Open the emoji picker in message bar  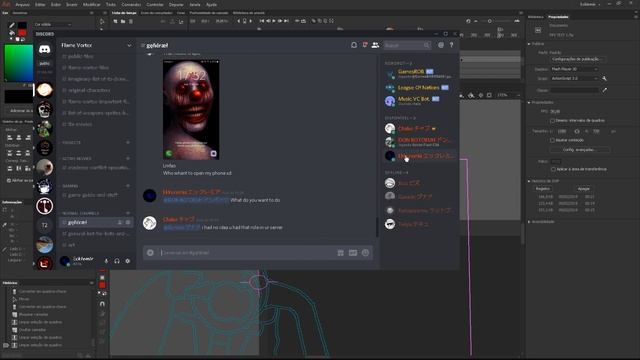click(x=365, y=253)
